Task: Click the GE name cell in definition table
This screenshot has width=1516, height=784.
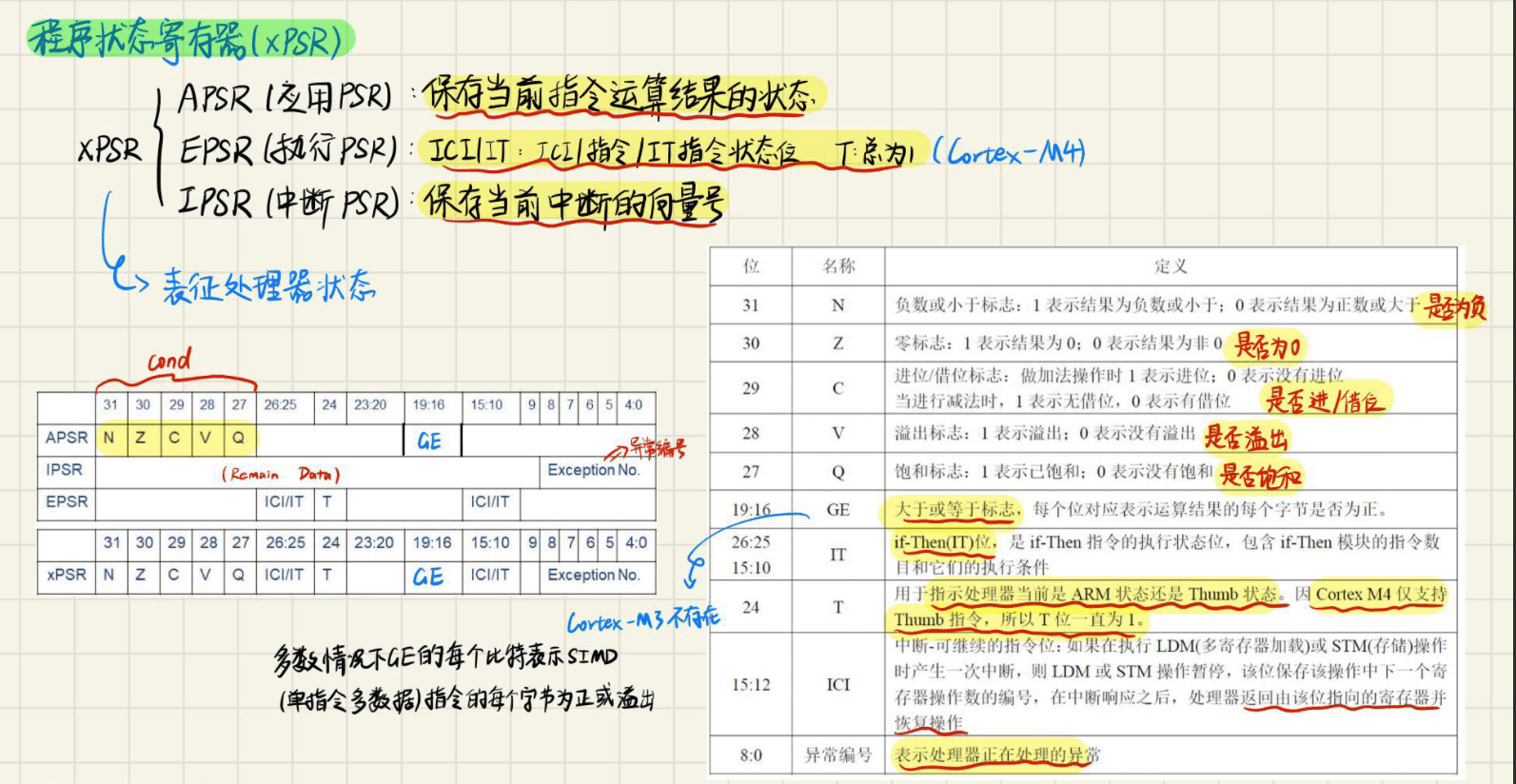Action: coord(838,510)
